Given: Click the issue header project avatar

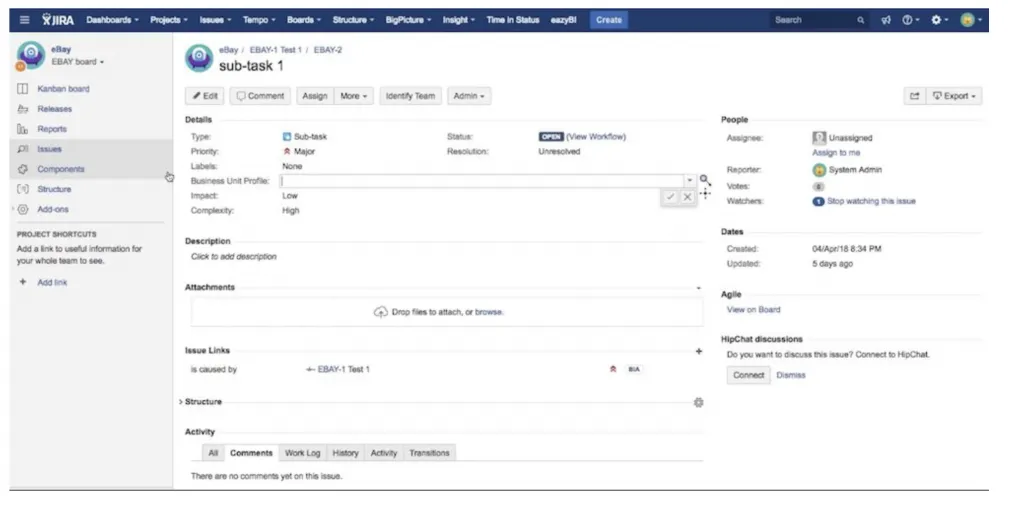Looking at the screenshot, I should [x=199, y=58].
